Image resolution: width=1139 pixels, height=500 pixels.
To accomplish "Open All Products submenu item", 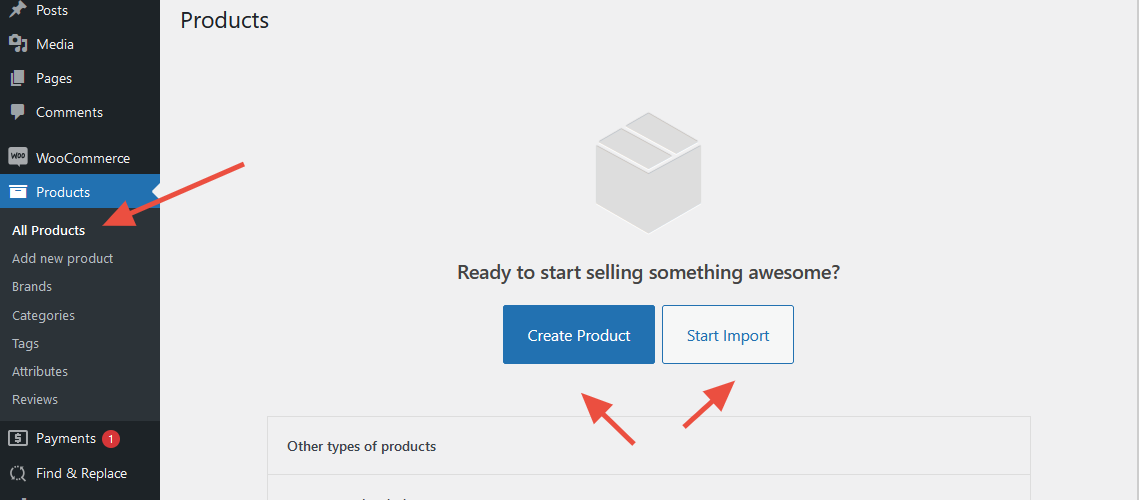I will coord(48,230).
